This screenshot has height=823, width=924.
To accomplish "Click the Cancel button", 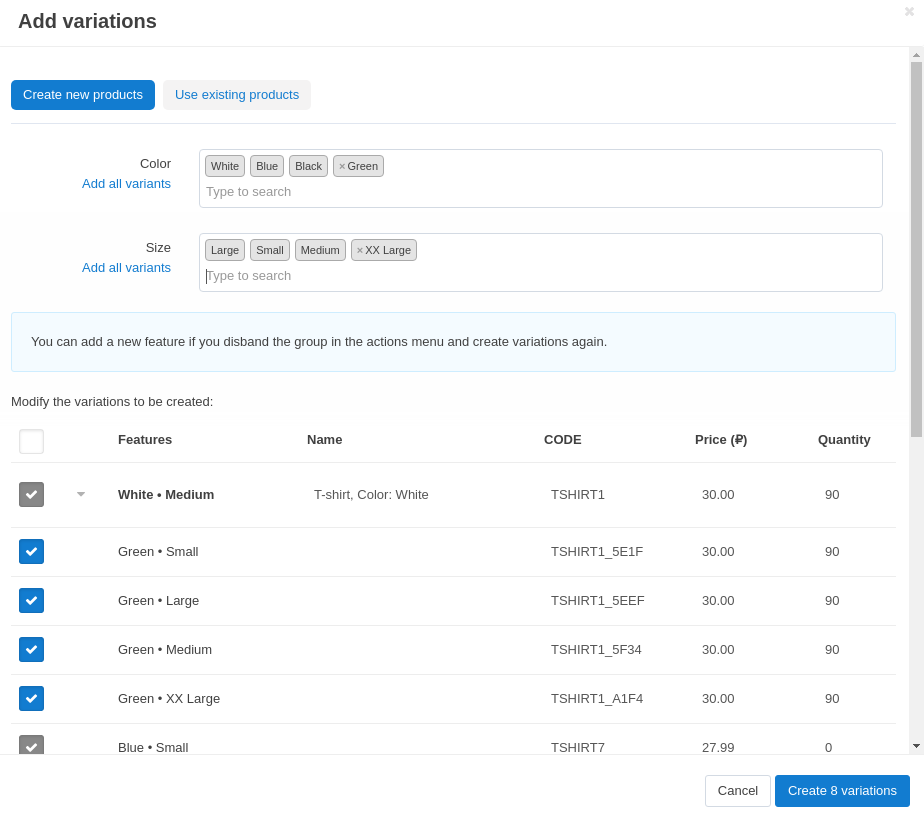I will click(738, 791).
